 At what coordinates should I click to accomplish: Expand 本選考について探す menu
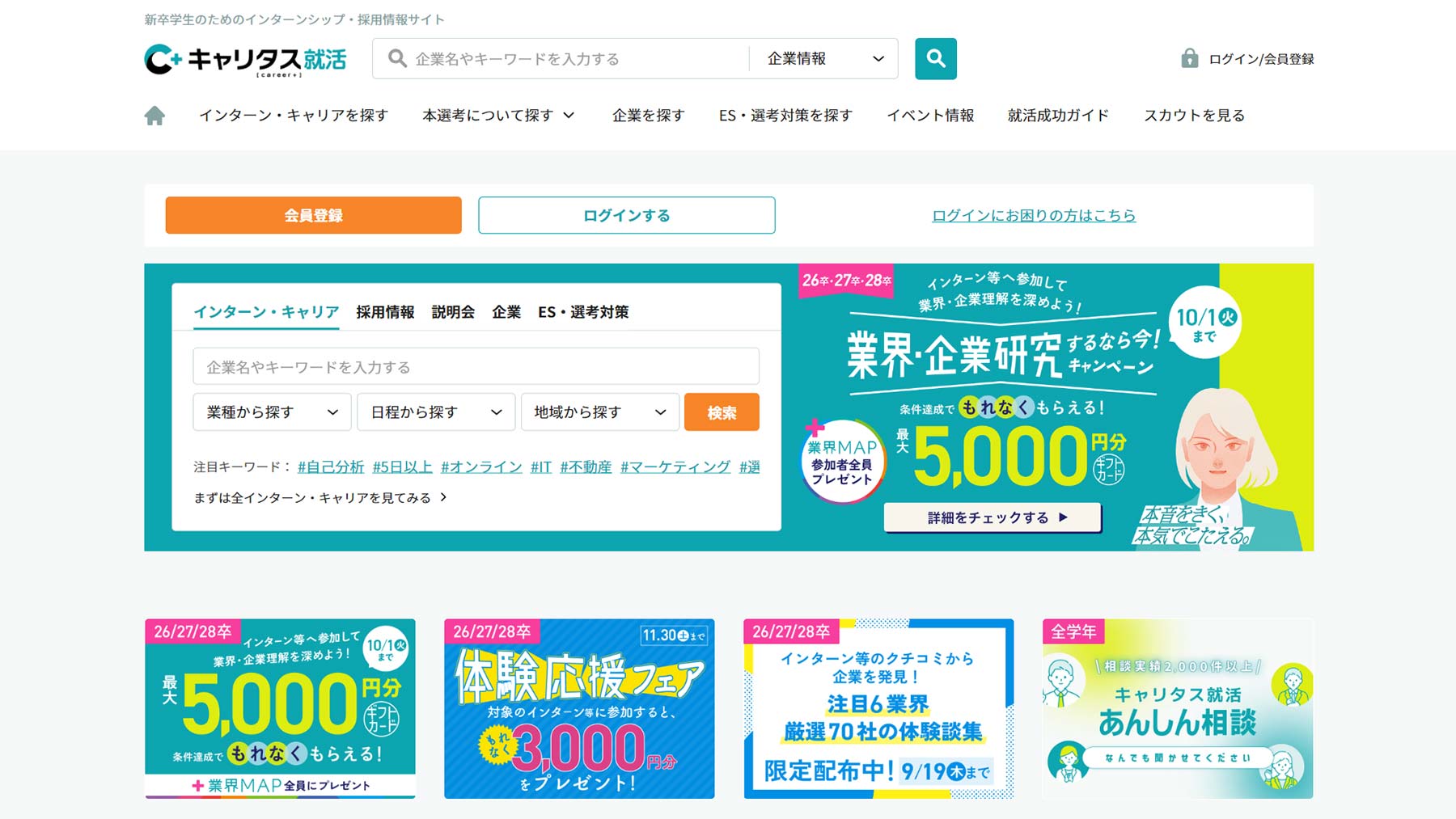pos(498,116)
